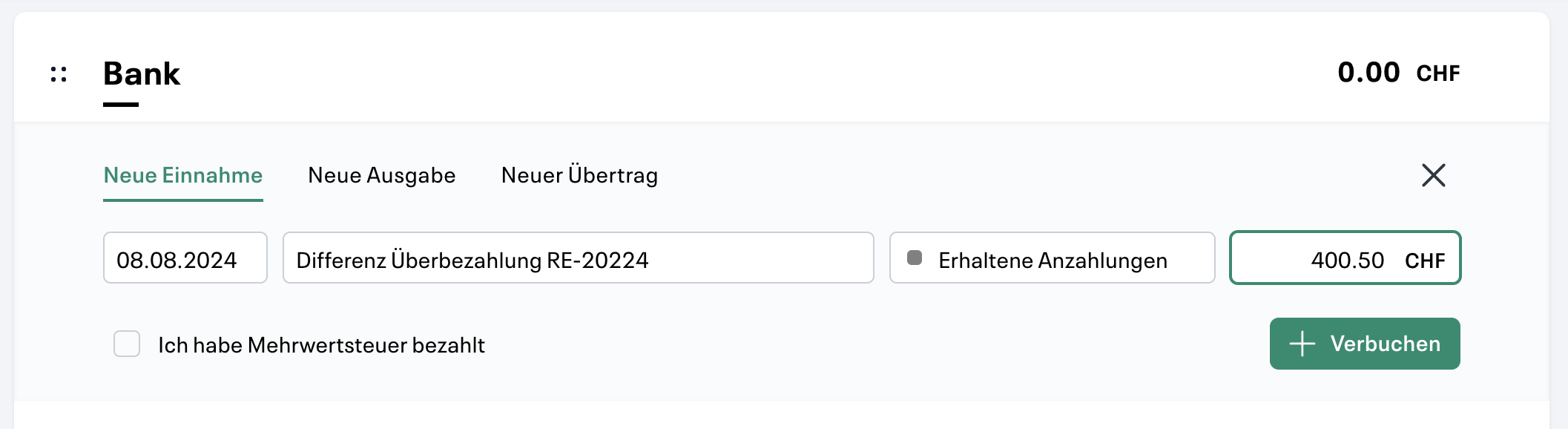Viewport: 1568px width, 429px height.
Task: Check the box before Ich habe Mehrwertsteuer bezahlt
Action: point(128,344)
